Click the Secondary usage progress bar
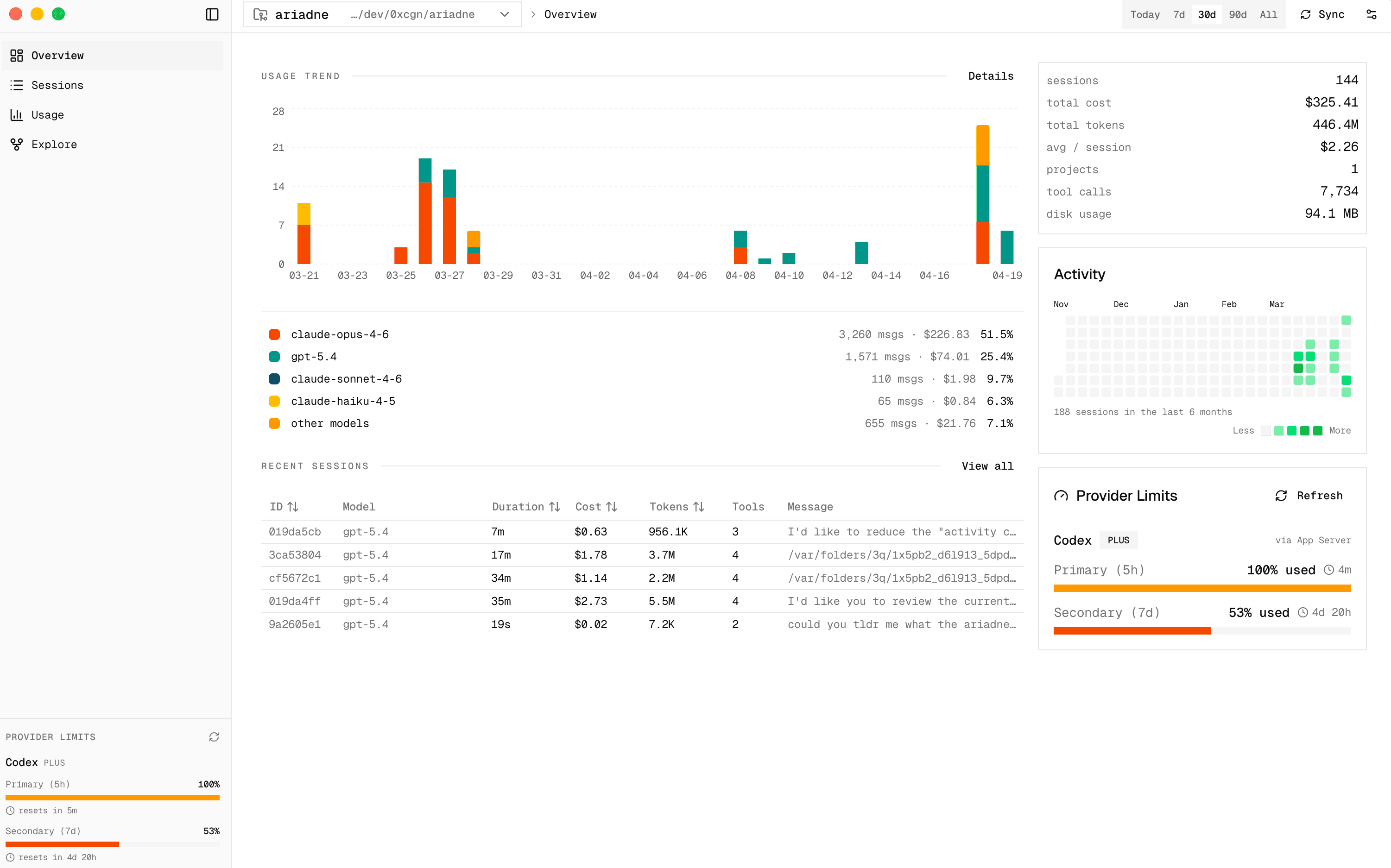The width and height of the screenshot is (1391, 868). click(x=1202, y=631)
